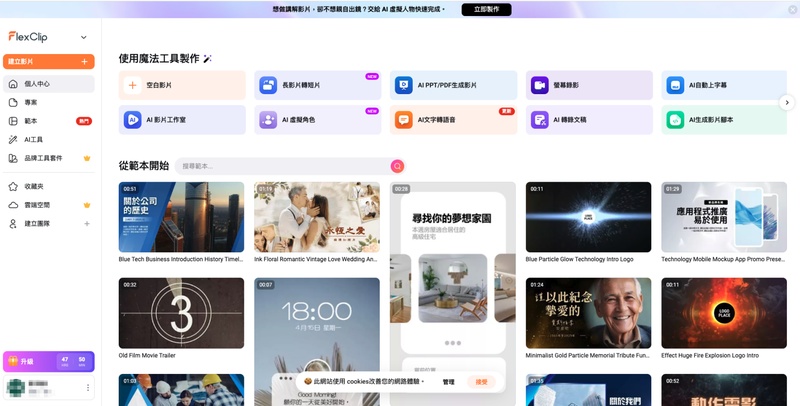Open 個人中心 in sidebar
The image size is (800, 406).
click(x=48, y=84)
